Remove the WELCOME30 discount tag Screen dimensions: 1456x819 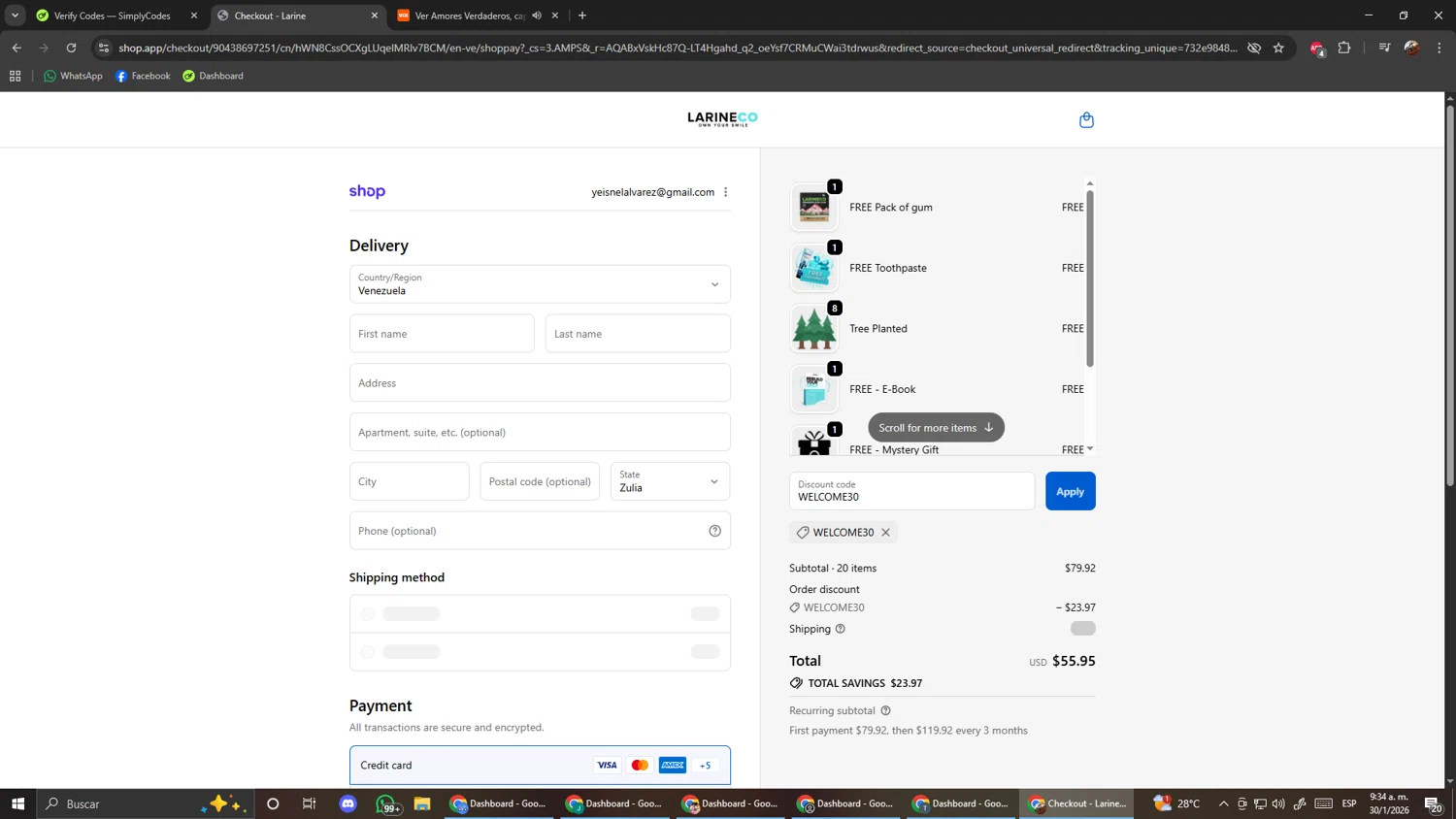click(x=885, y=533)
